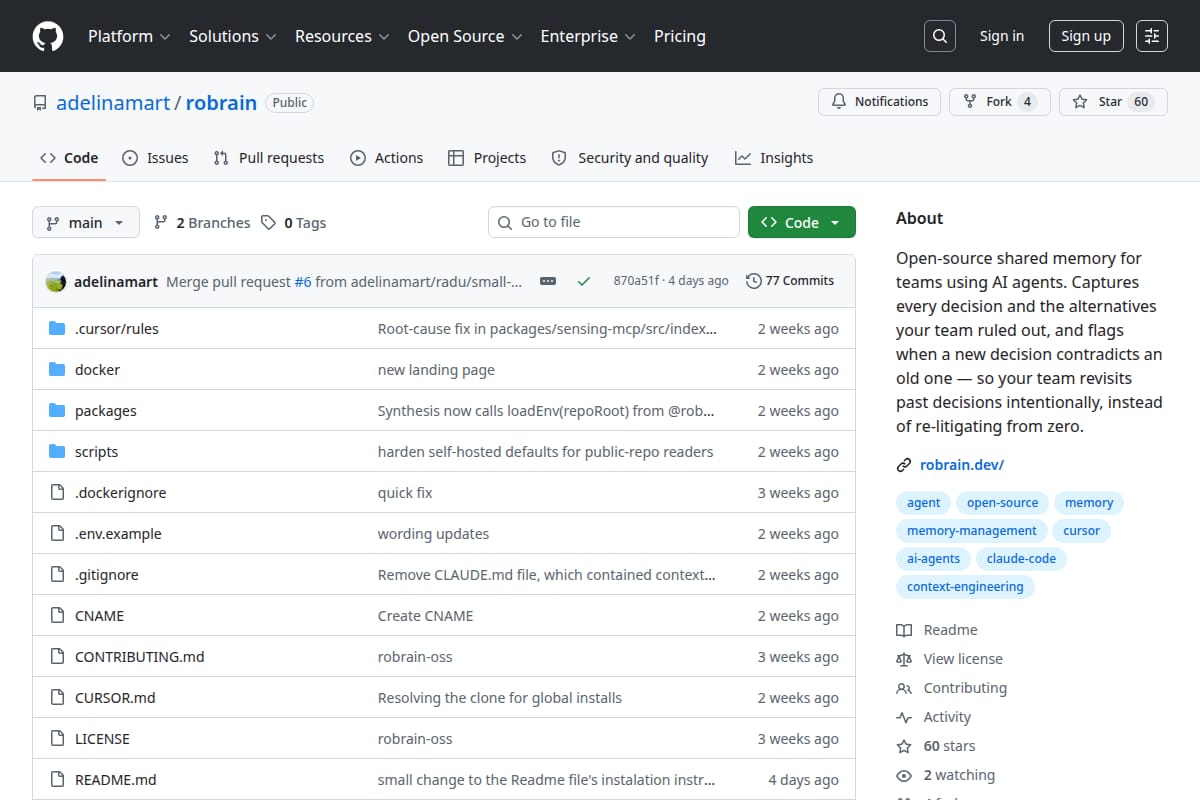Open the CURSOR.md file
1200x800 pixels.
[x=115, y=698]
